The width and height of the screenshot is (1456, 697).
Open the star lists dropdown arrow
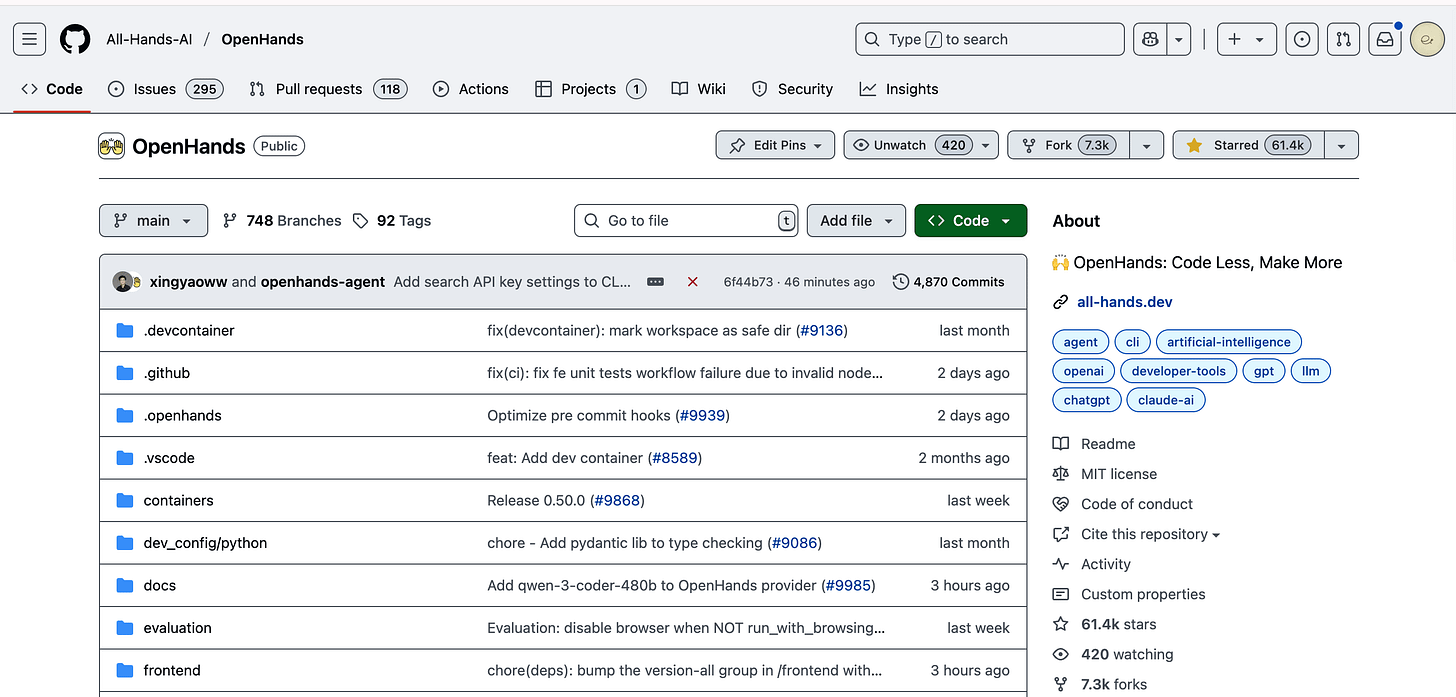1341,145
